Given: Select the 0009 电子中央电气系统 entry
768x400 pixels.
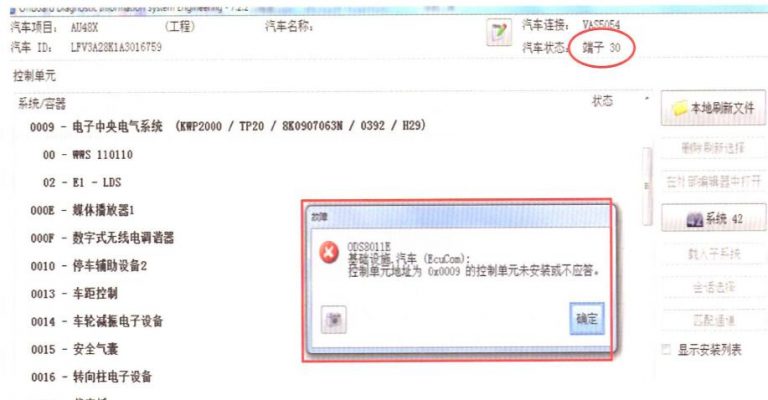Looking at the screenshot, I should pyautogui.click(x=228, y=126).
